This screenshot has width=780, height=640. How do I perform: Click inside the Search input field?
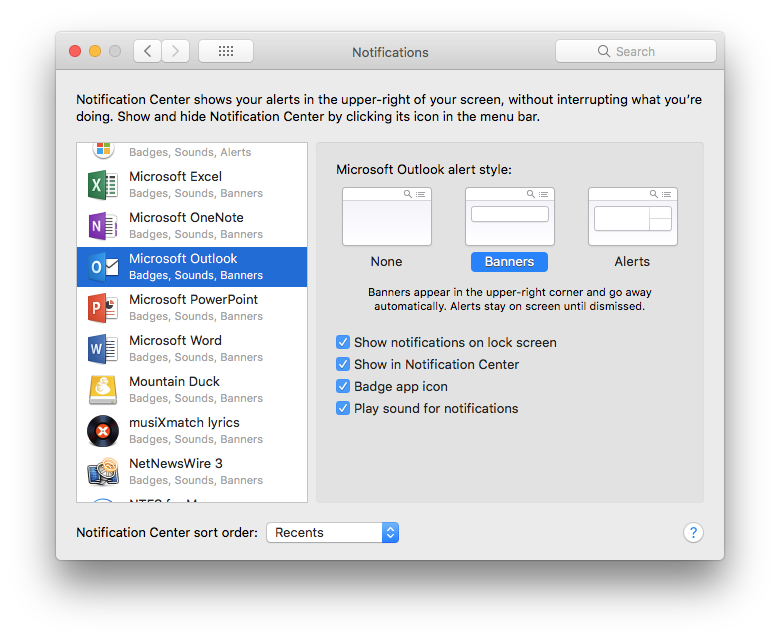tap(636, 51)
